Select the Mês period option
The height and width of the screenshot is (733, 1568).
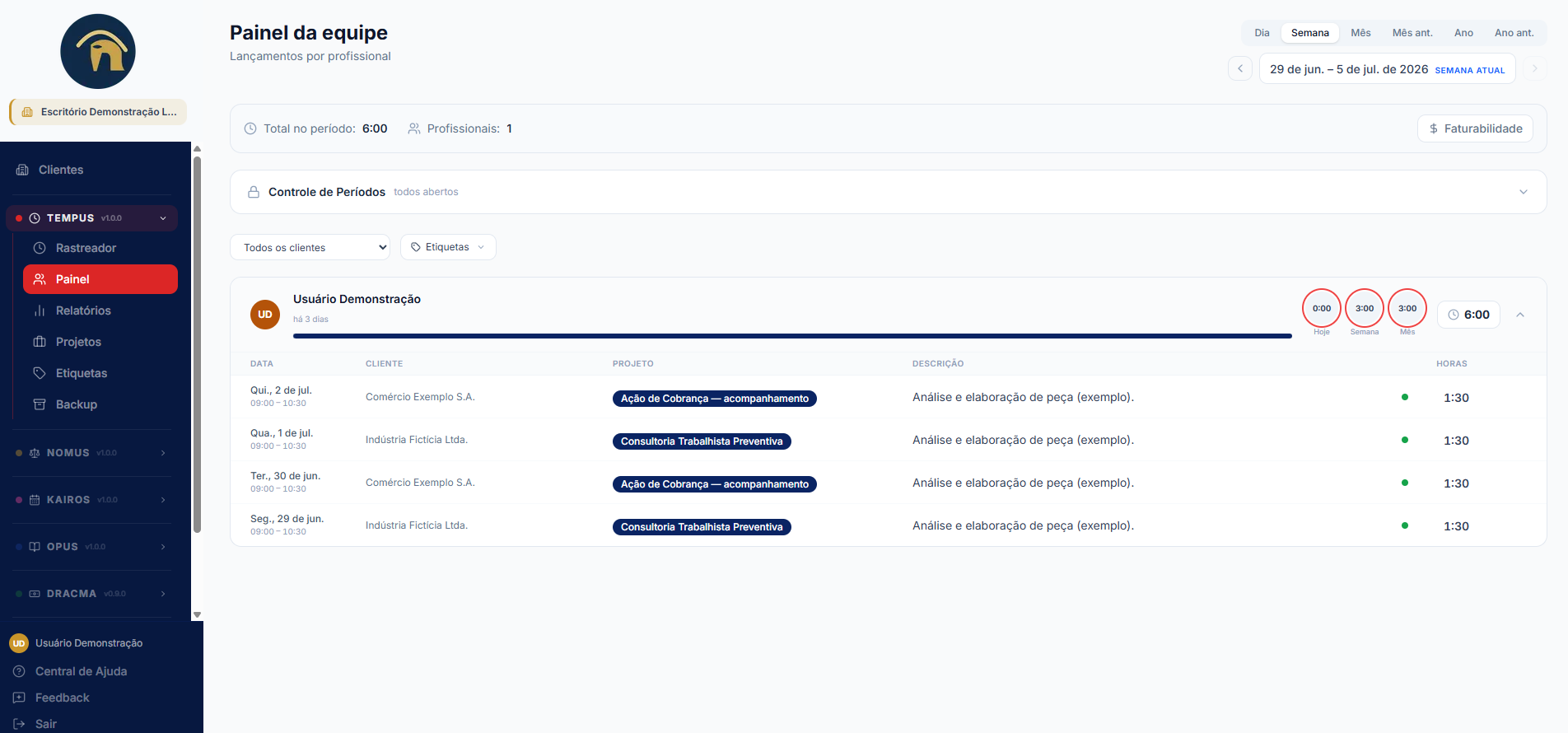(x=1360, y=33)
